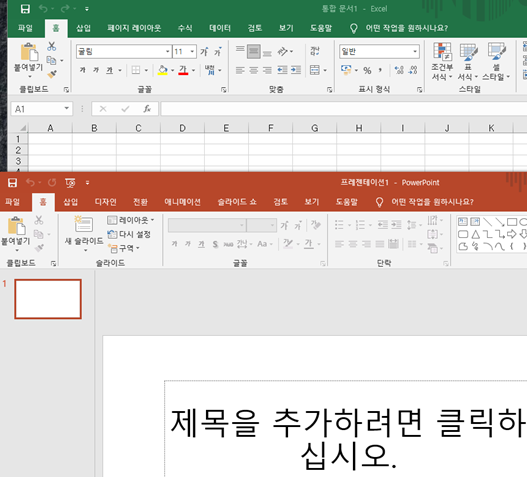
Task: Click Excel's Wrap Text icon
Action: click(315, 51)
